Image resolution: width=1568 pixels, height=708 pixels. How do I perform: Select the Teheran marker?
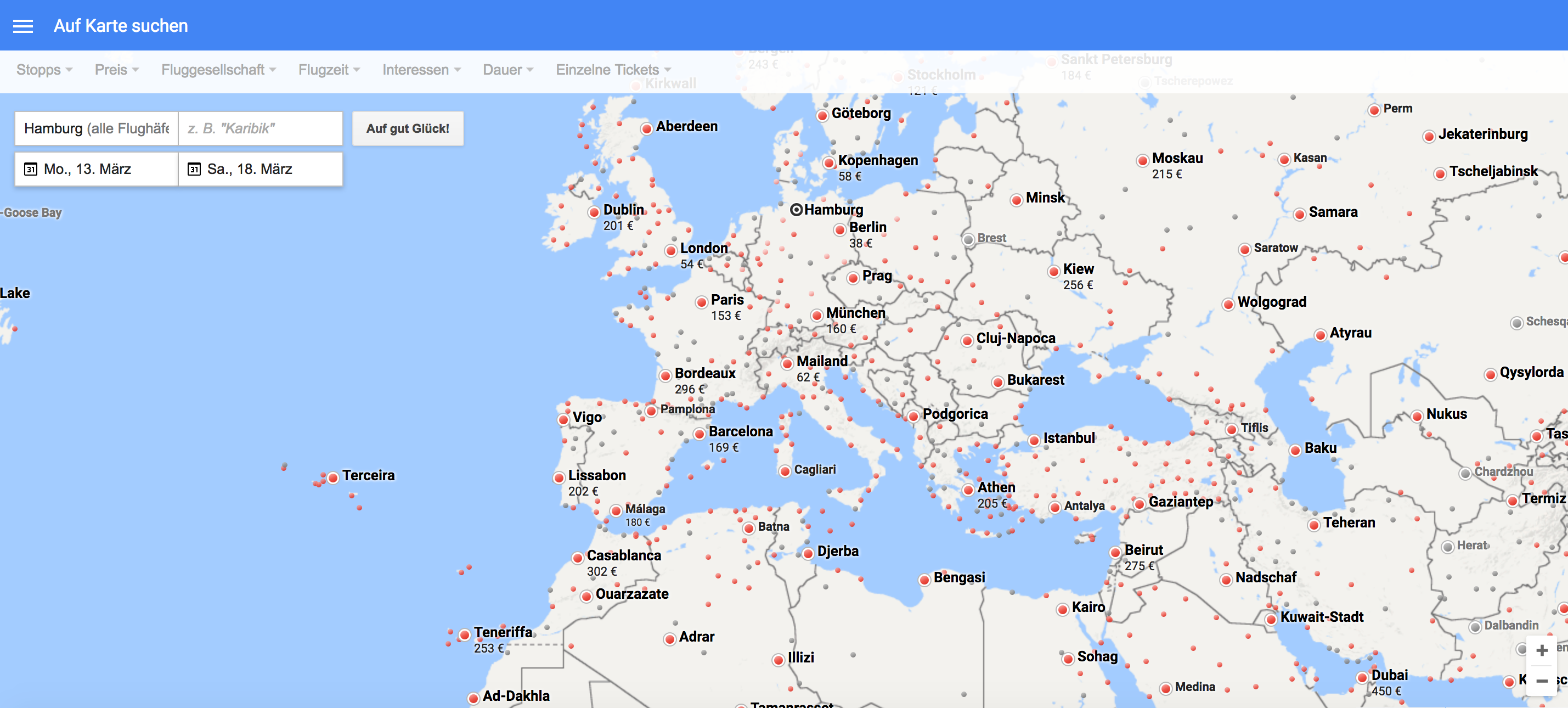(x=1314, y=524)
